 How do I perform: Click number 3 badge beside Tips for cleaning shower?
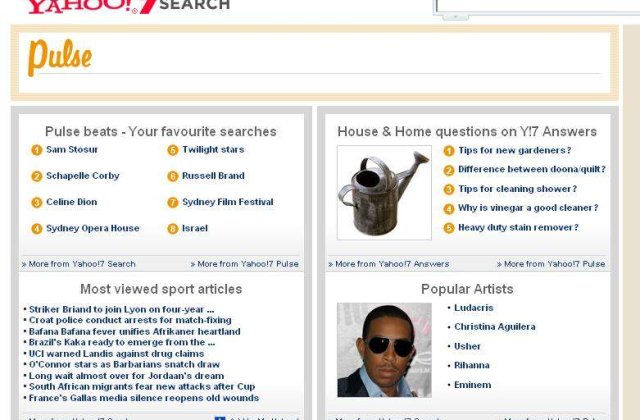(x=449, y=189)
